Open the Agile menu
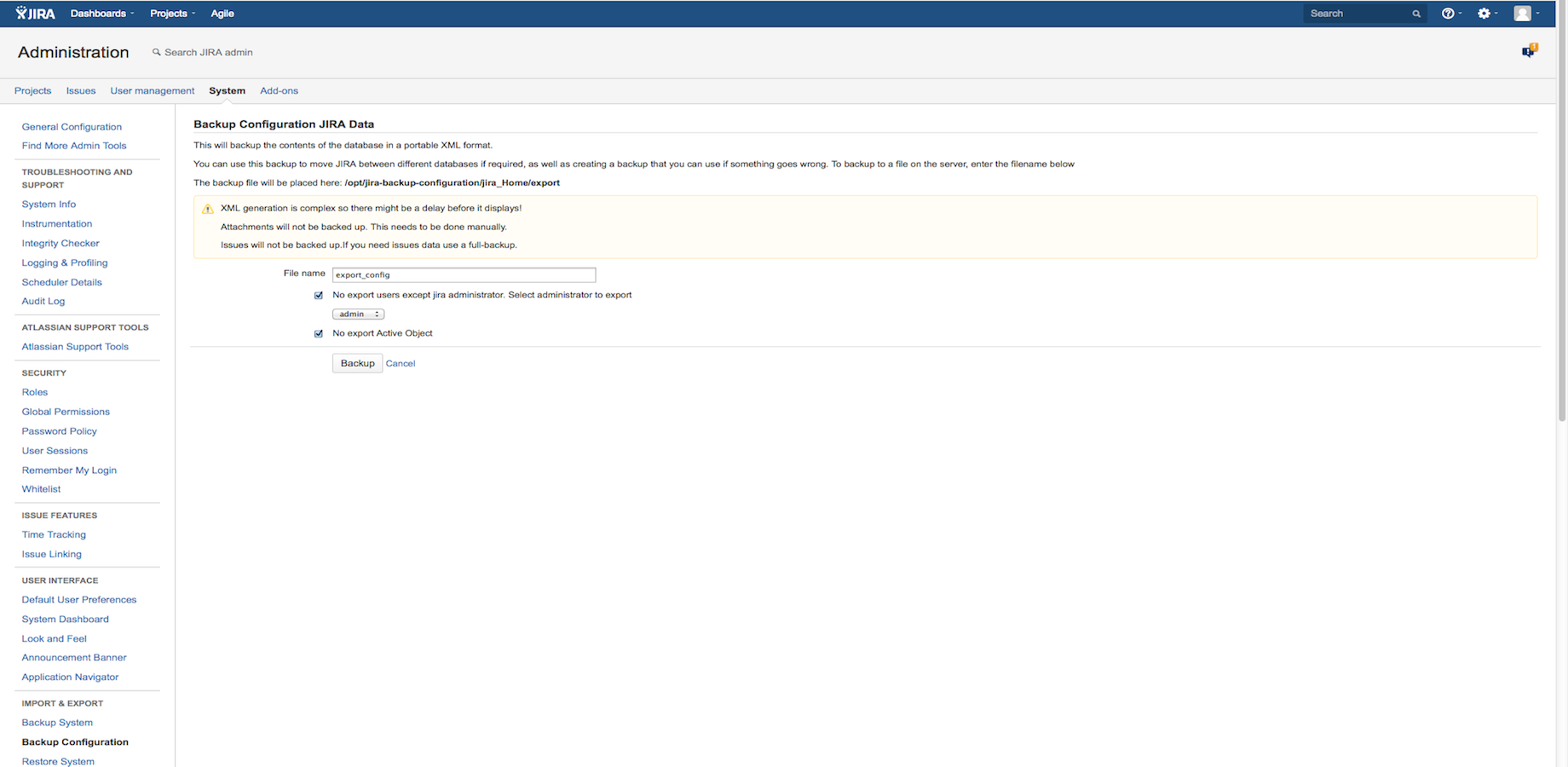The height and width of the screenshot is (767, 1568). (222, 13)
